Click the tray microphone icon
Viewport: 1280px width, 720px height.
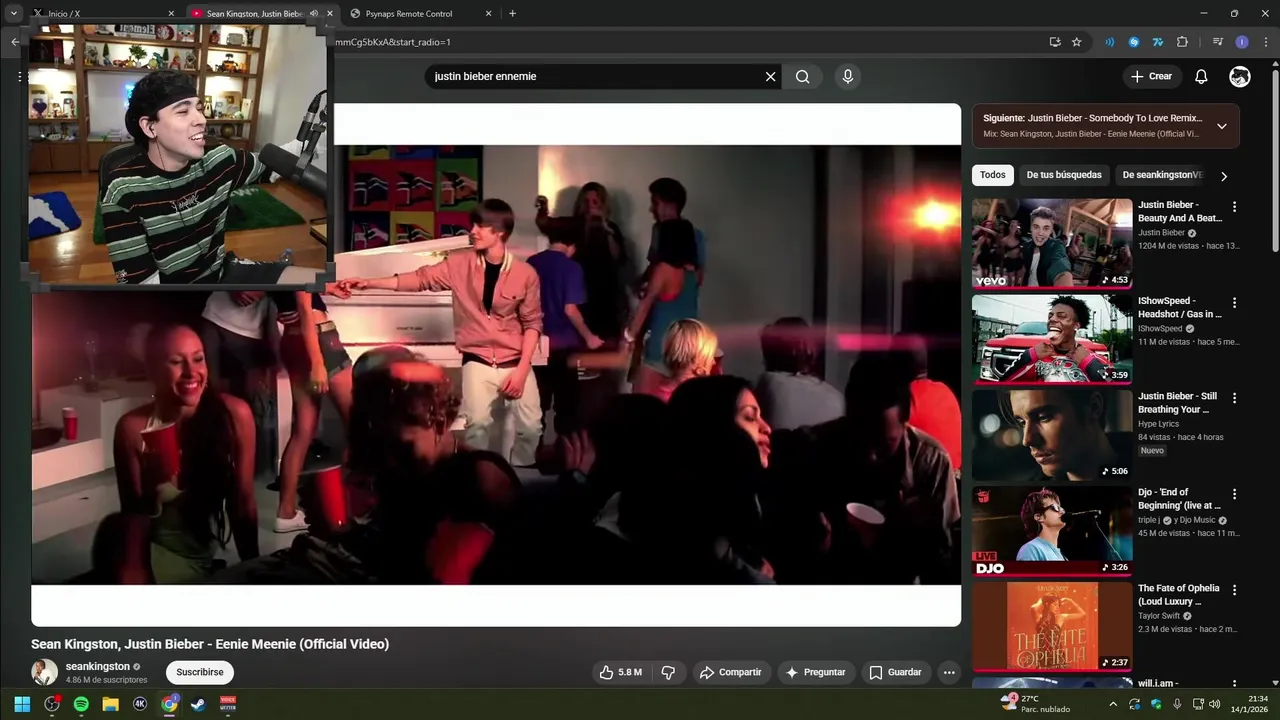click(x=1177, y=704)
